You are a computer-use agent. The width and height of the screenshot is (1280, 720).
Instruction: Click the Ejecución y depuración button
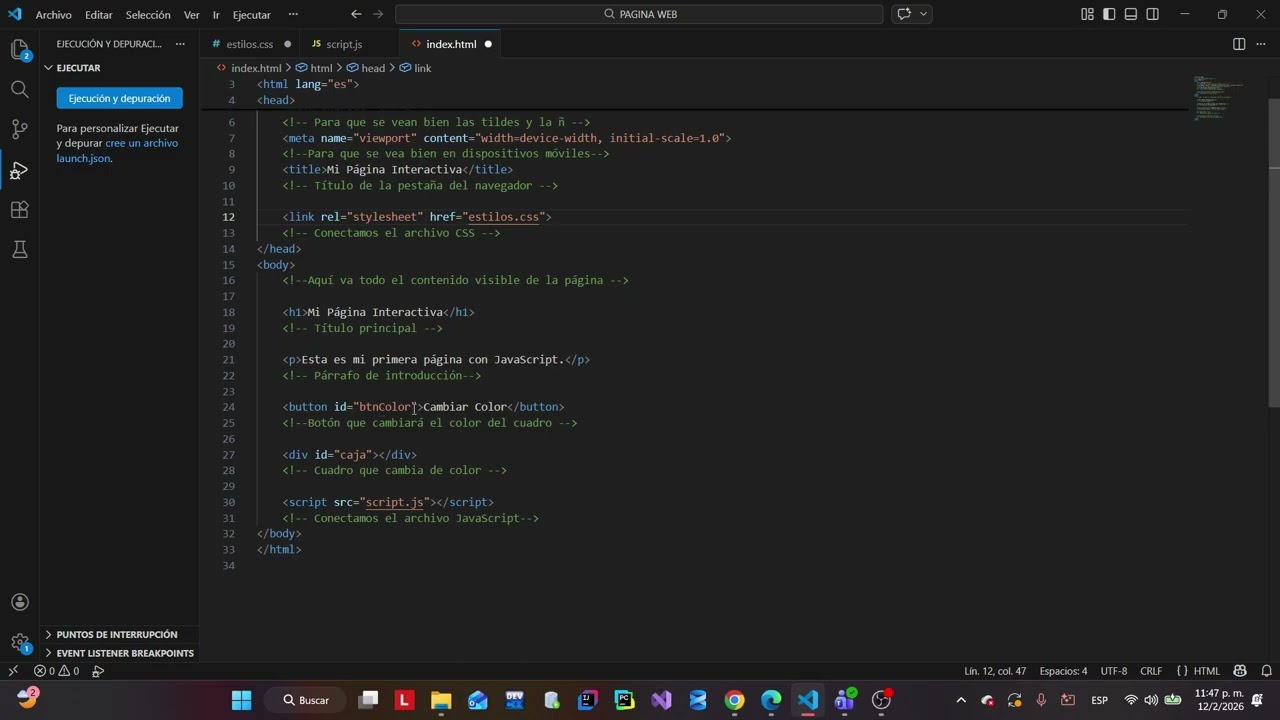pos(120,98)
